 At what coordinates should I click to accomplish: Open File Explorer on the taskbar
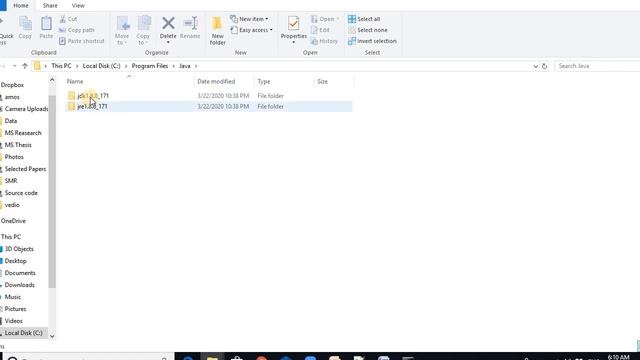212,357
